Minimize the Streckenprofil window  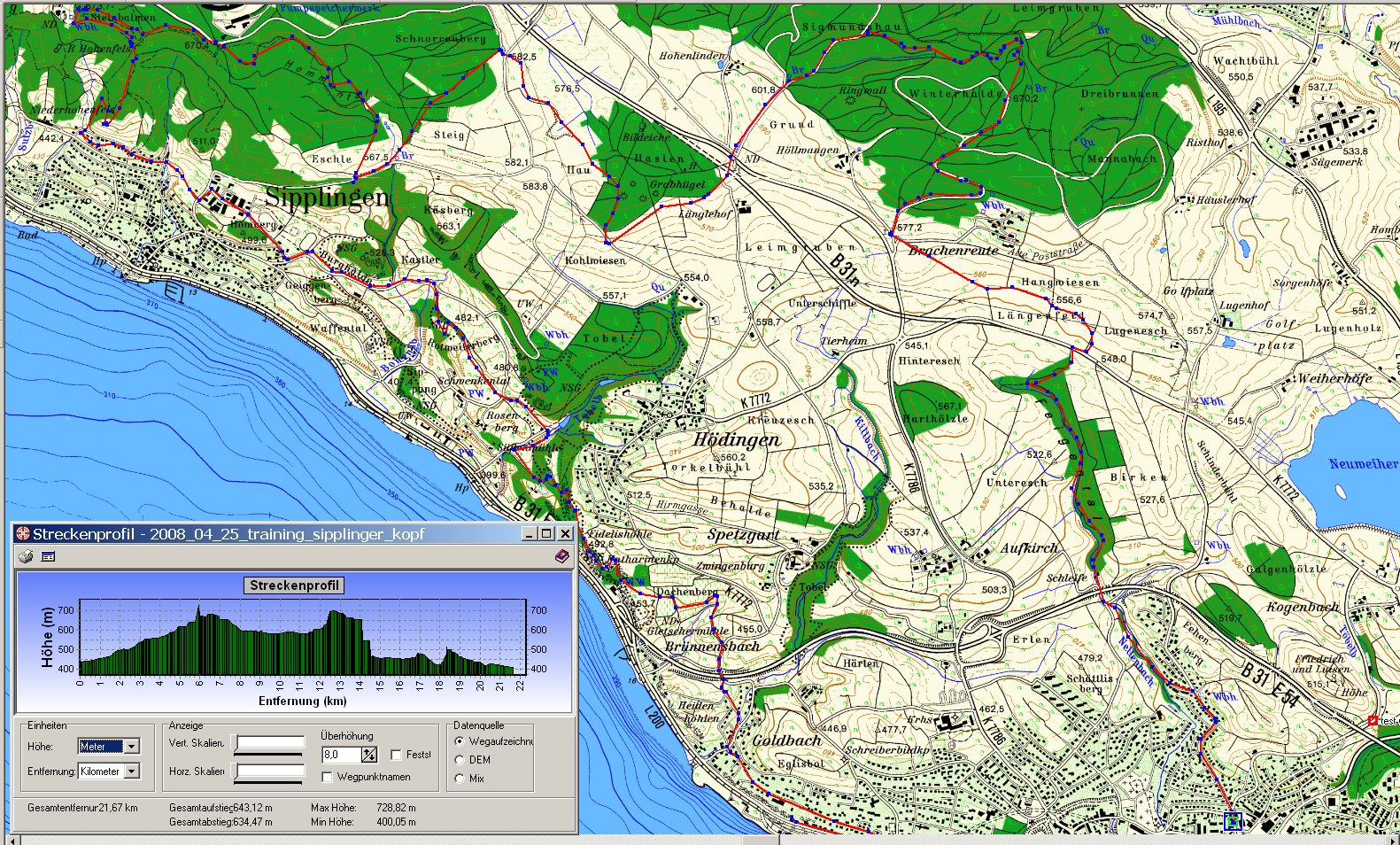click(530, 533)
